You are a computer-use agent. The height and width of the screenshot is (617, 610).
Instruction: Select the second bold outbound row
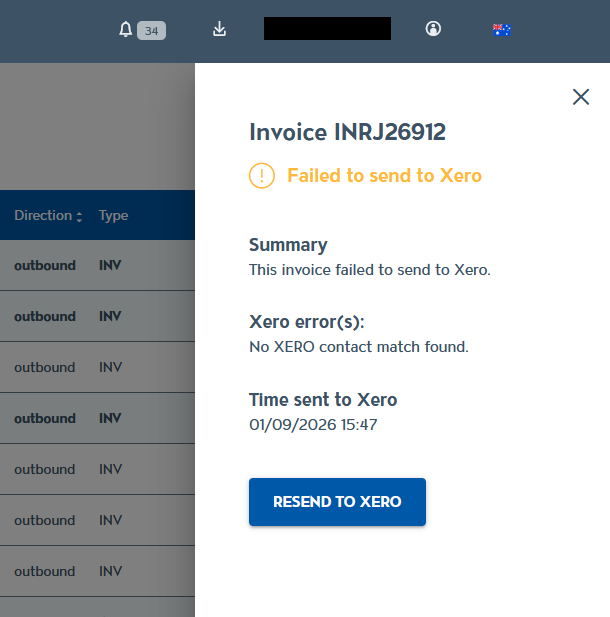pos(97,316)
